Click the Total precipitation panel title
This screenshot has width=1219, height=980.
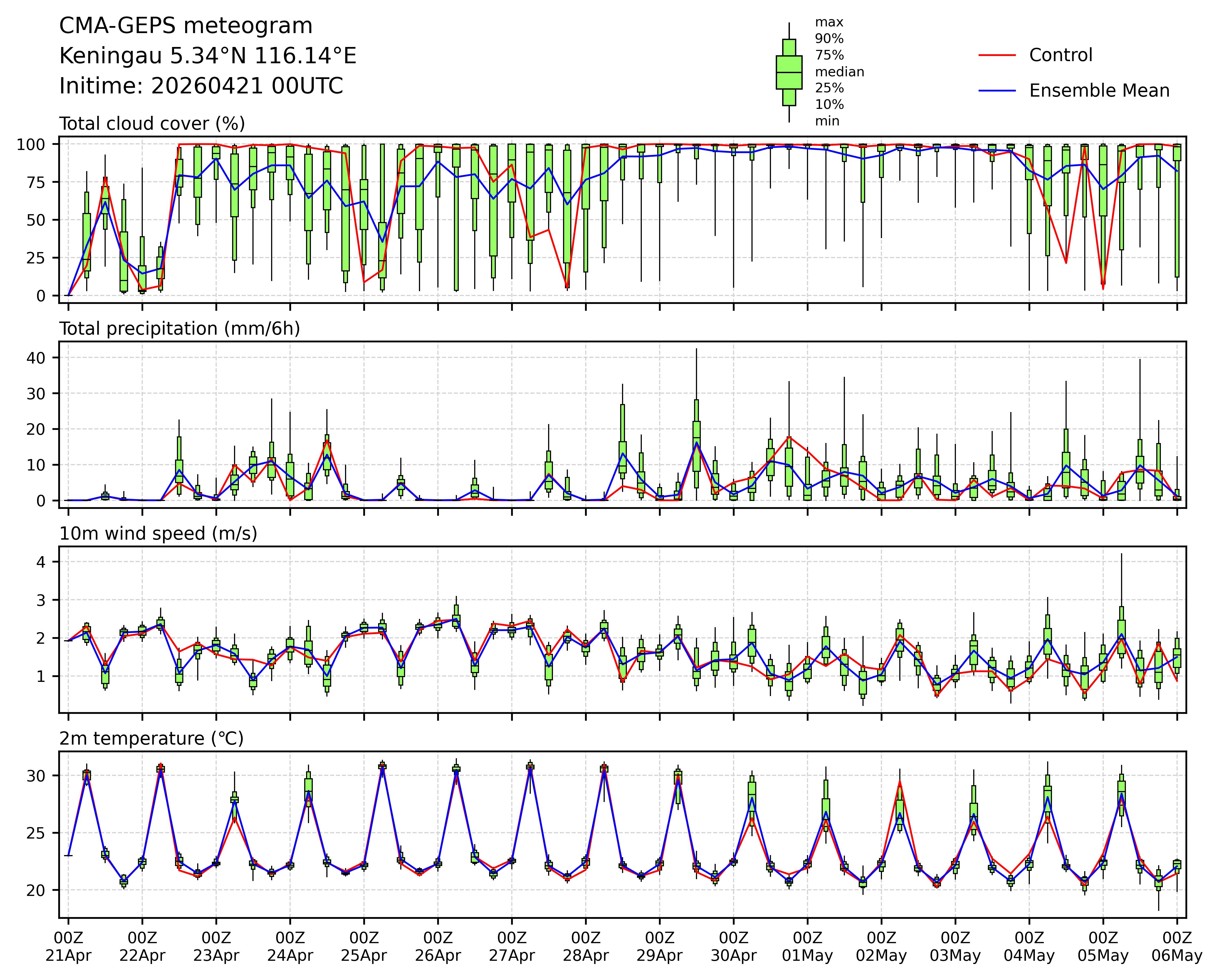(179, 329)
